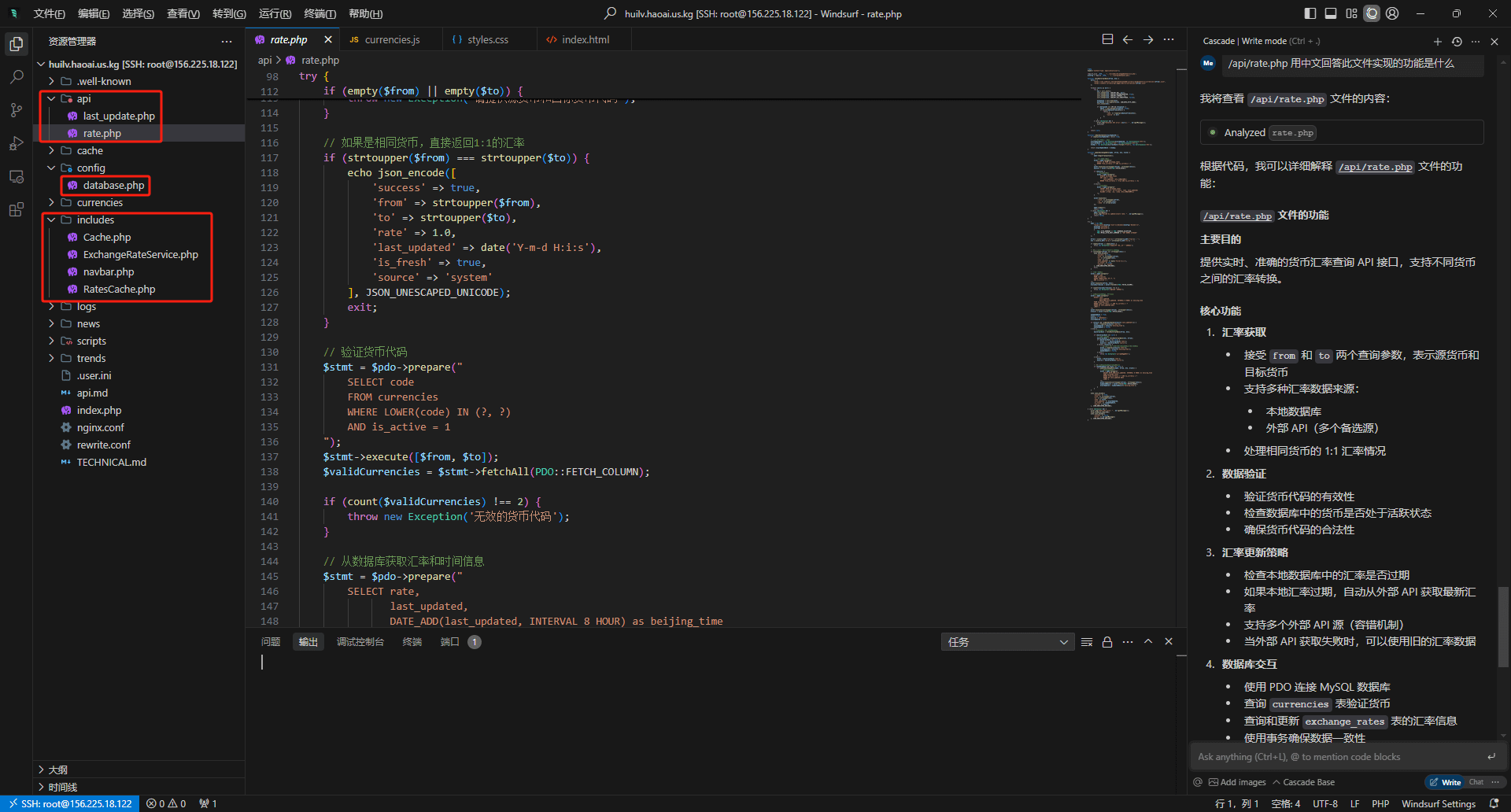Open the Run and Debug view
Viewport: 1511px width, 812px height.
click(x=16, y=143)
